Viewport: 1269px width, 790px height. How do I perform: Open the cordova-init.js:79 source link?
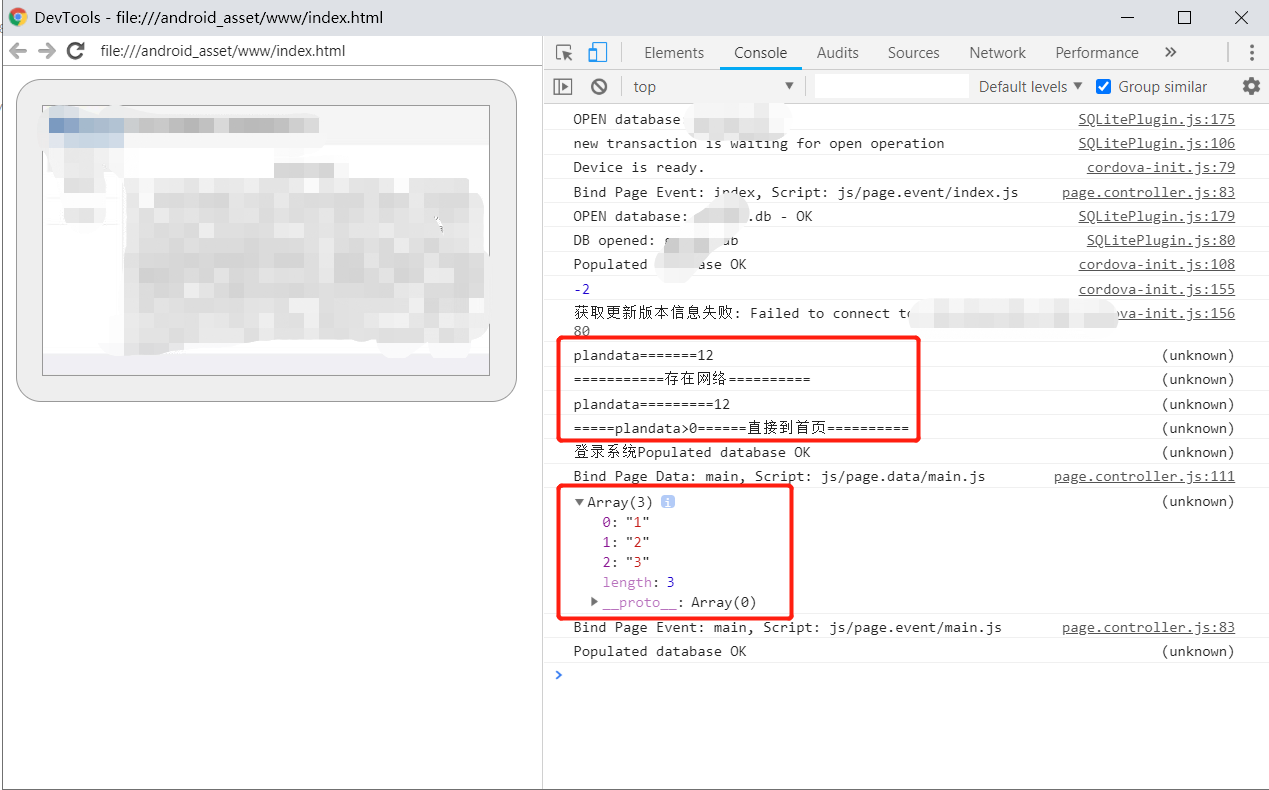point(1160,167)
